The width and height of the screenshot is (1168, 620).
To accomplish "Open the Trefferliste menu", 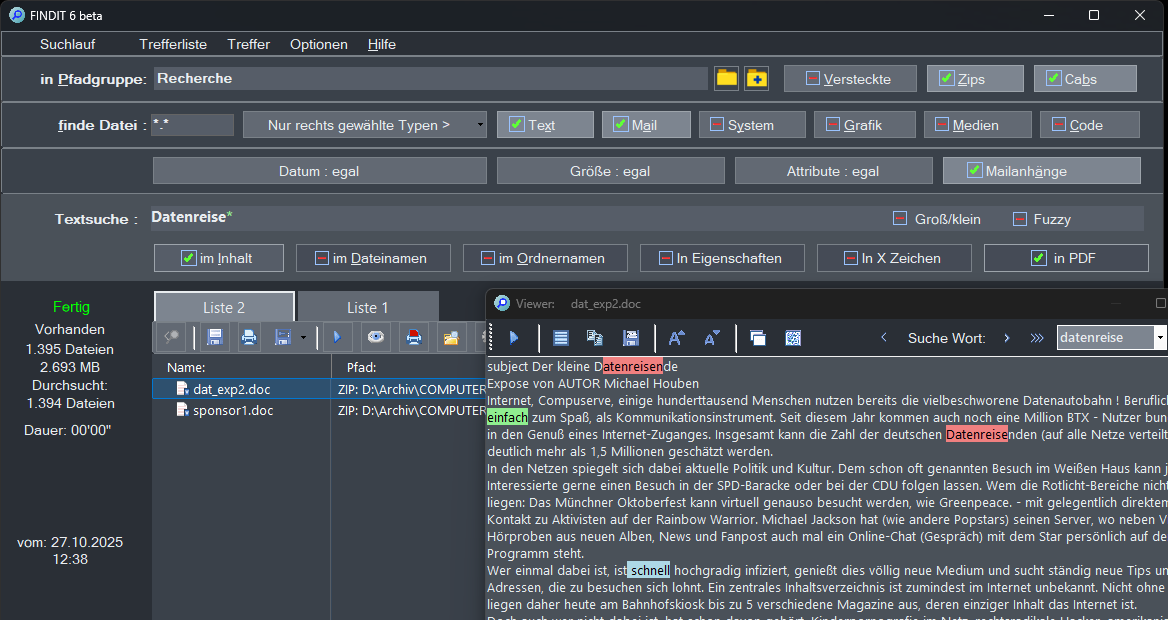I will (173, 44).
